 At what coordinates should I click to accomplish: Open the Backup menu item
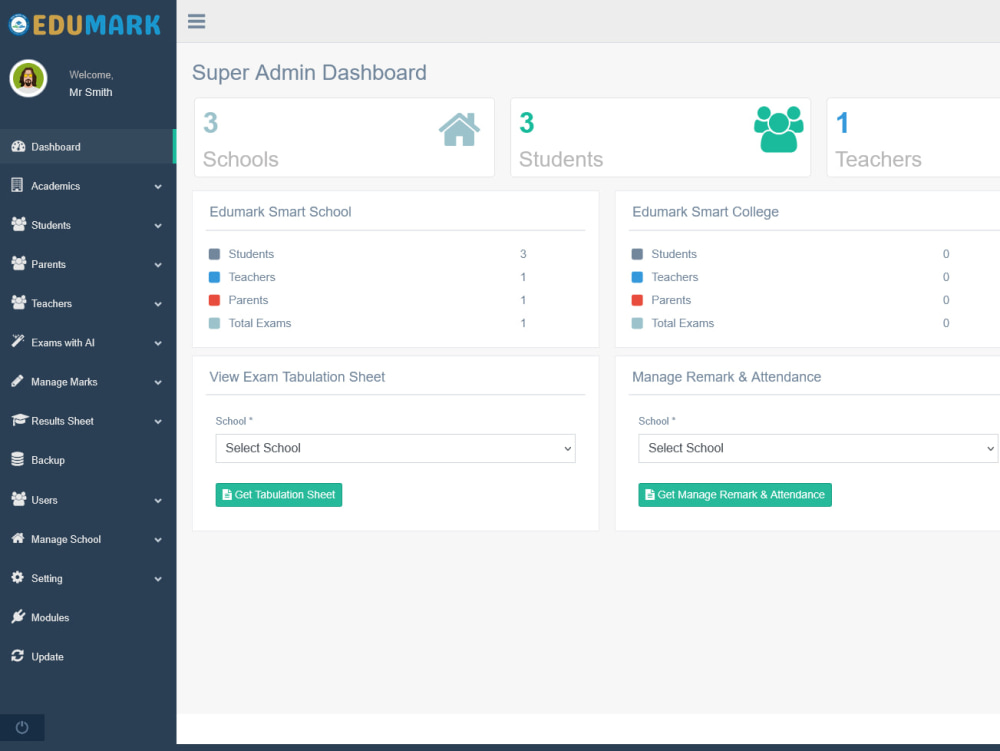point(87,460)
